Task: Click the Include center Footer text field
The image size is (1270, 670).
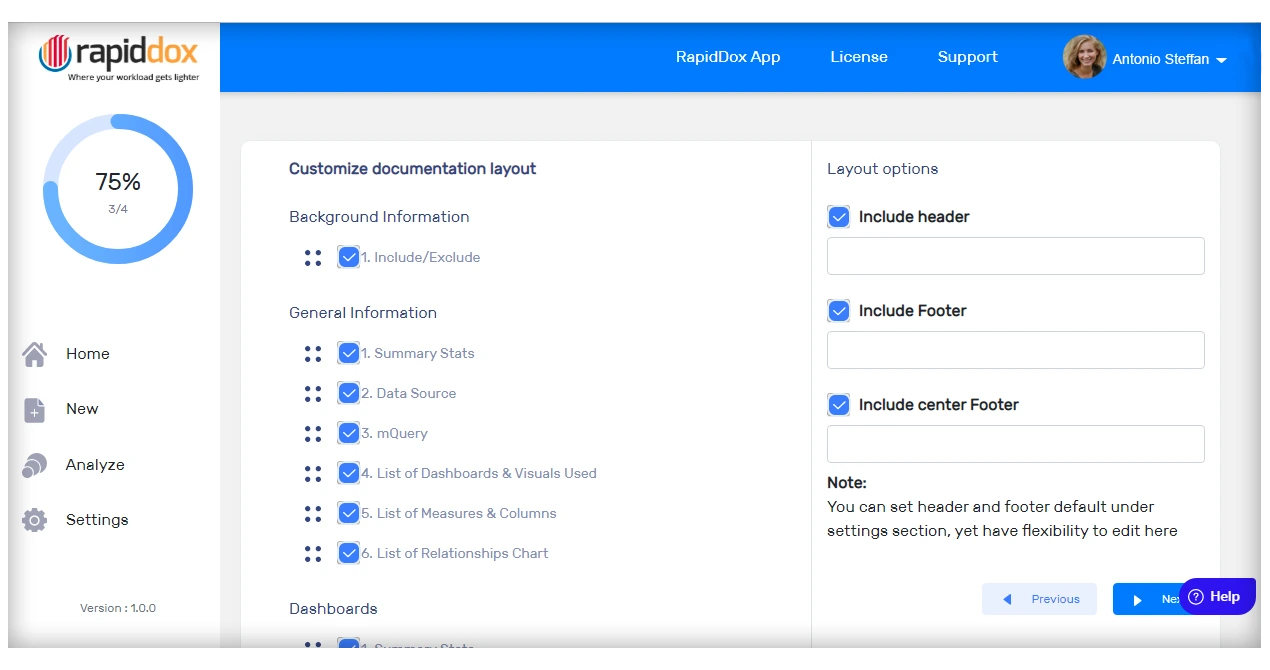Action: tap(1016, 444)
